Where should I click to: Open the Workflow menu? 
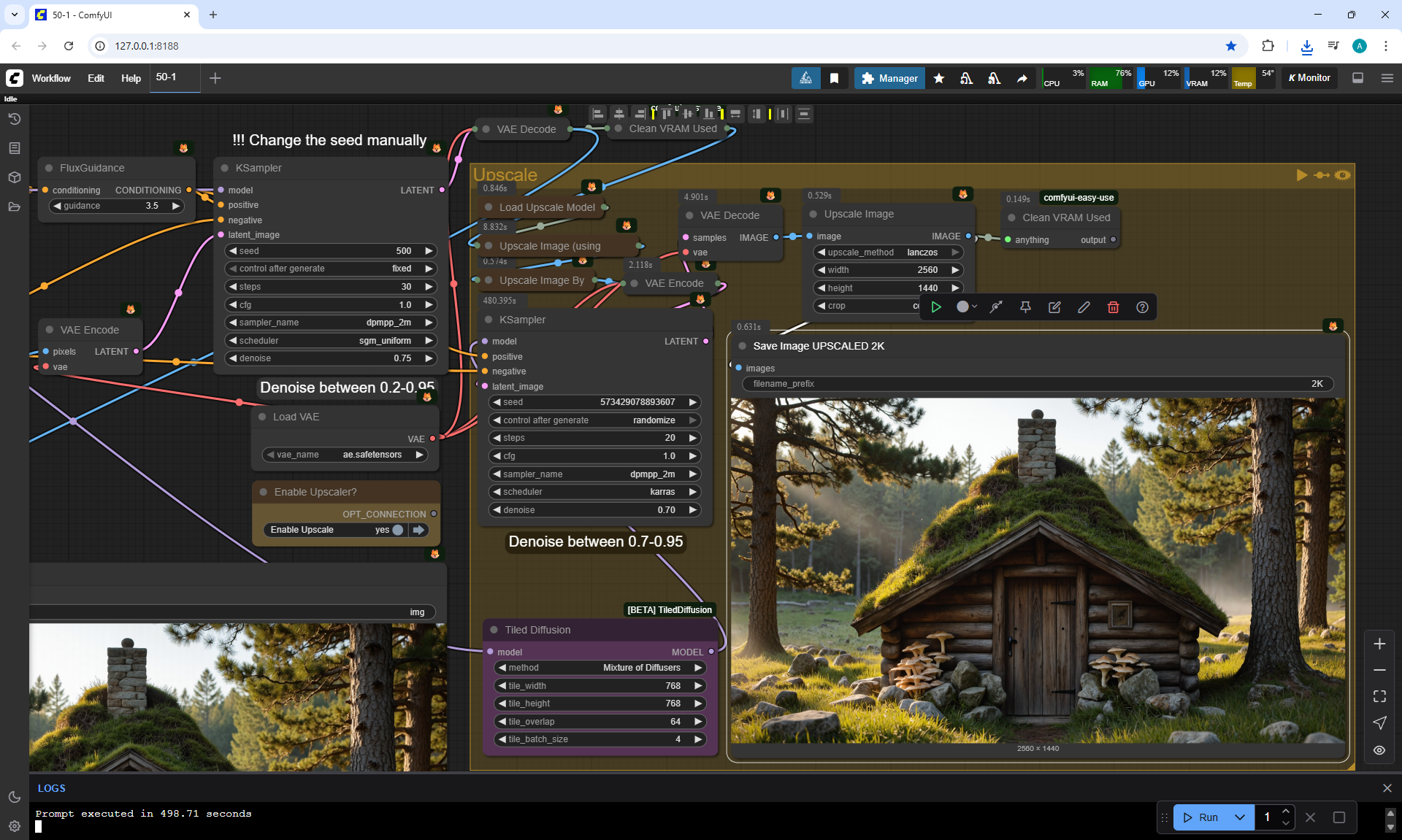coord(51,78)
